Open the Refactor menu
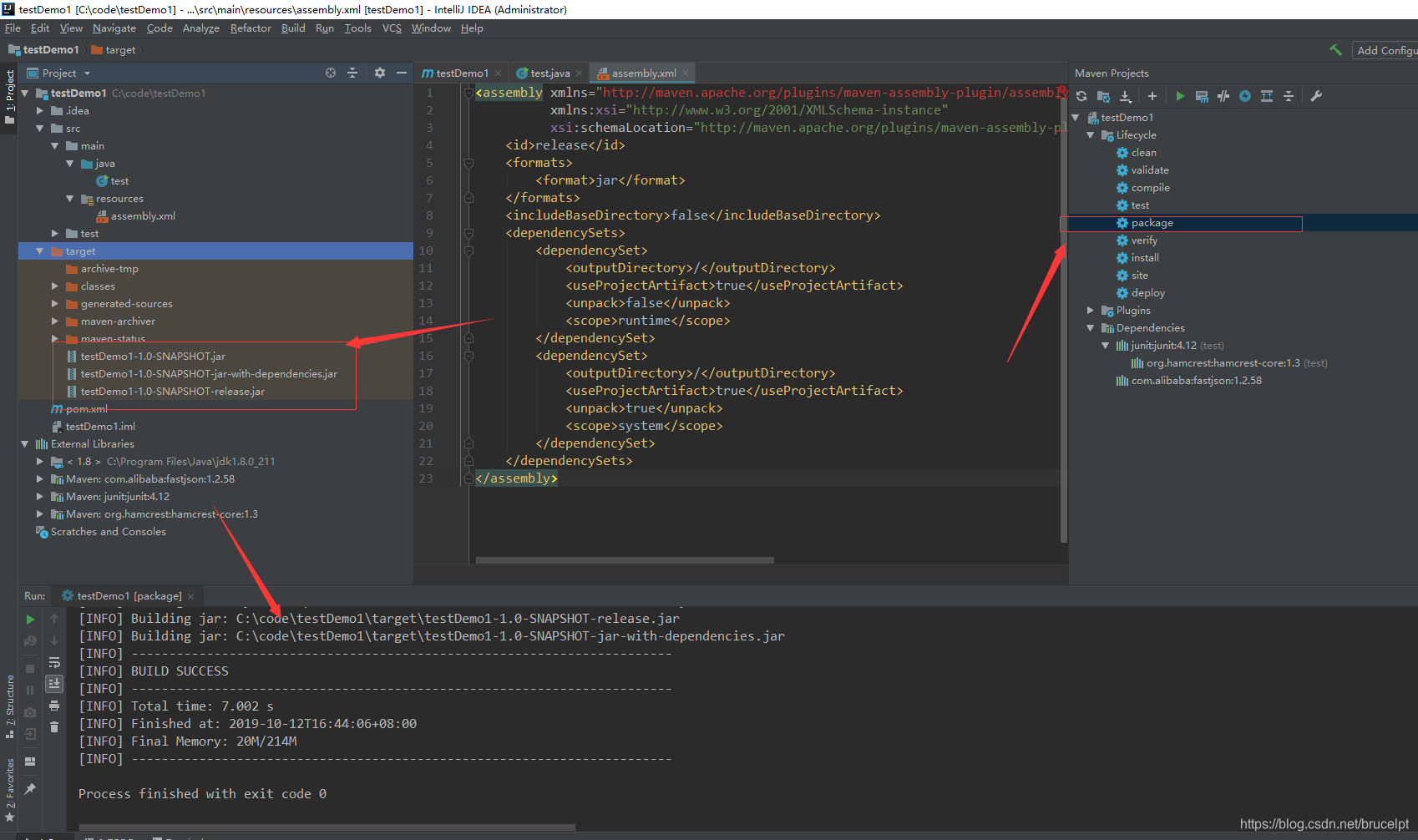 (x=251, y=28)
